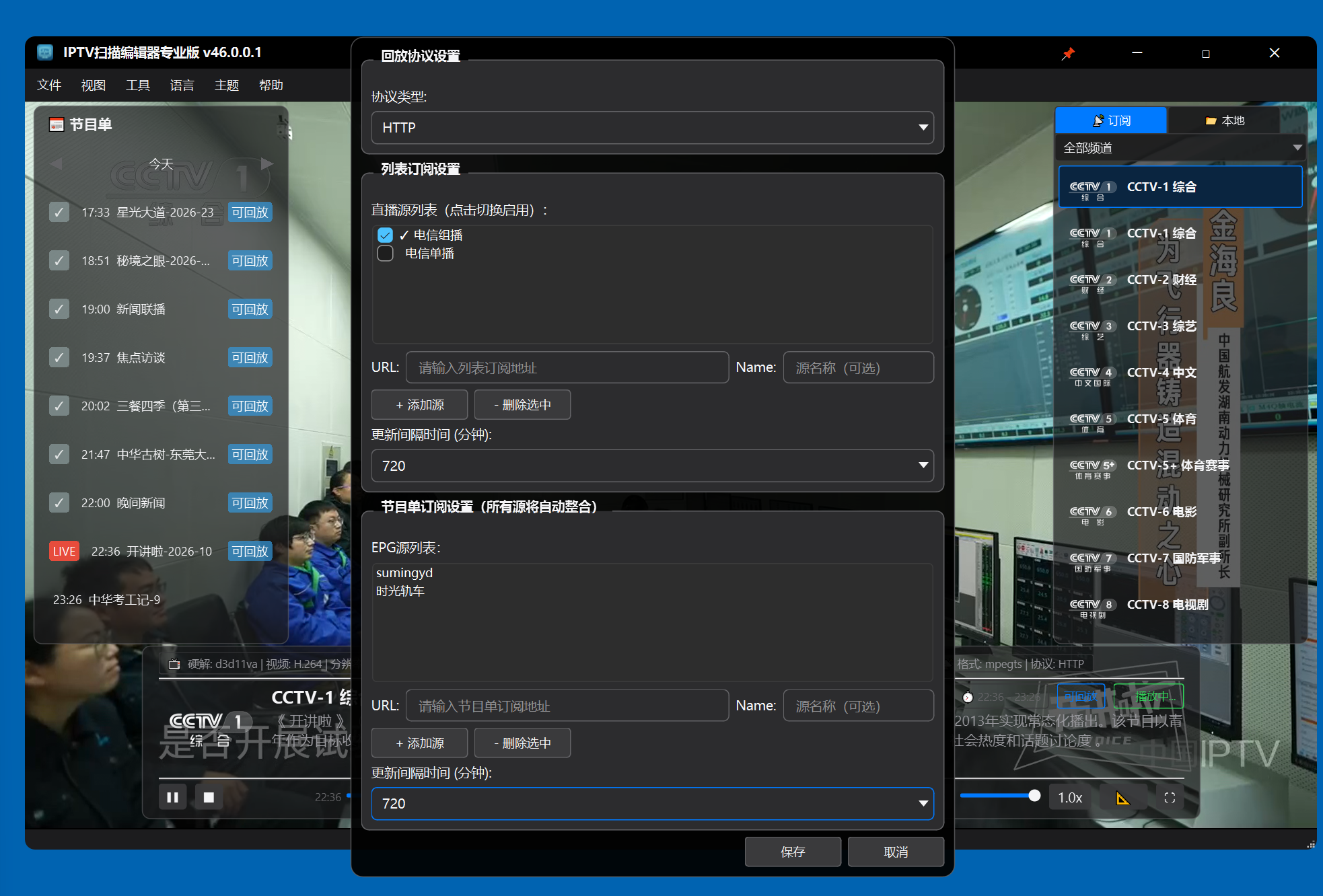Screen dimensions: 1323x896
Task: Click the CCTV-2 财经 channel logo
Action: (1093, 283)
